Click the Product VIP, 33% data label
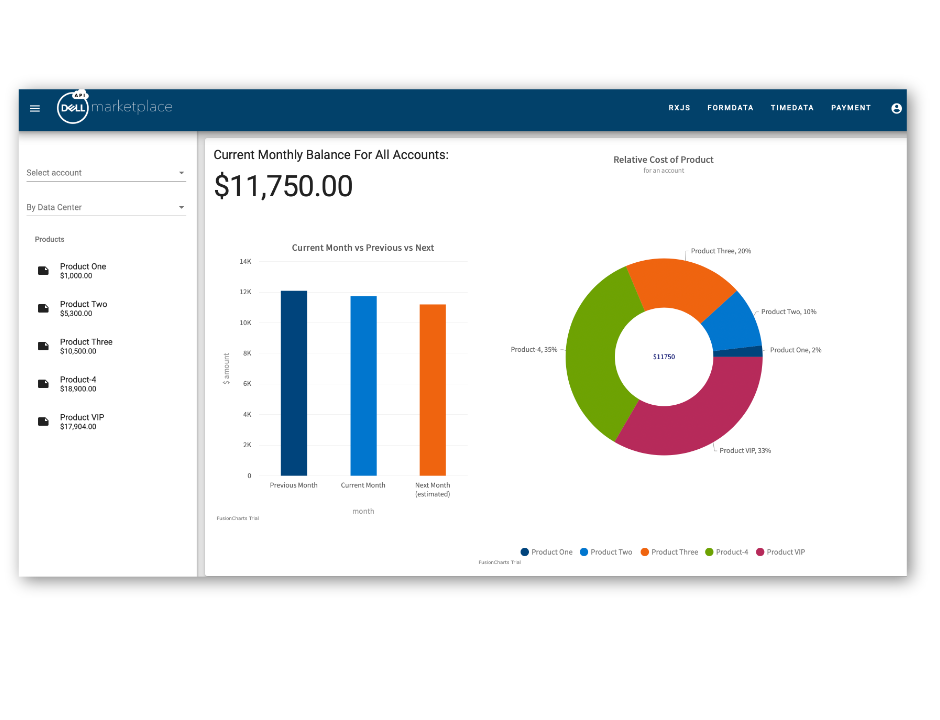This screenshot has height=720, width=940. 745,451
